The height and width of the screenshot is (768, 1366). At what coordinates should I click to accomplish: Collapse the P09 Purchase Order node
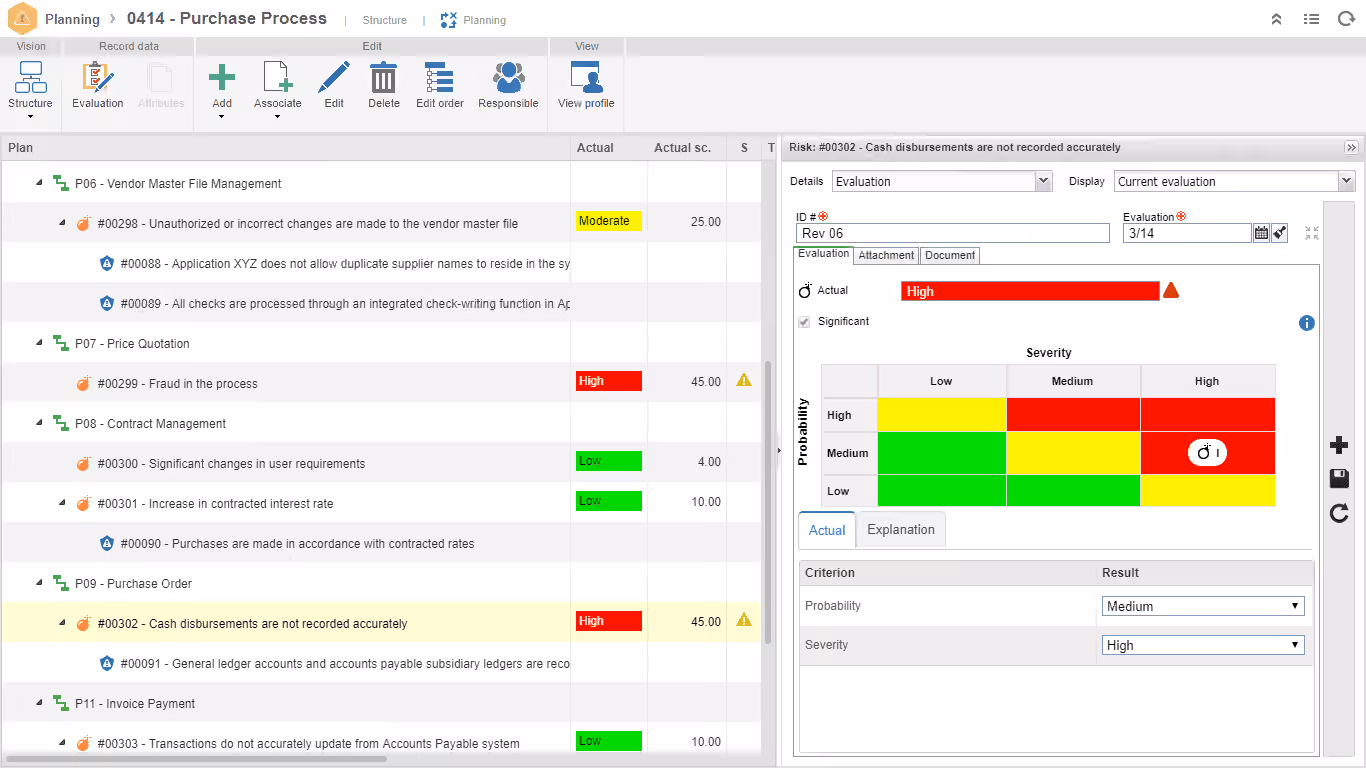point(40,583)
